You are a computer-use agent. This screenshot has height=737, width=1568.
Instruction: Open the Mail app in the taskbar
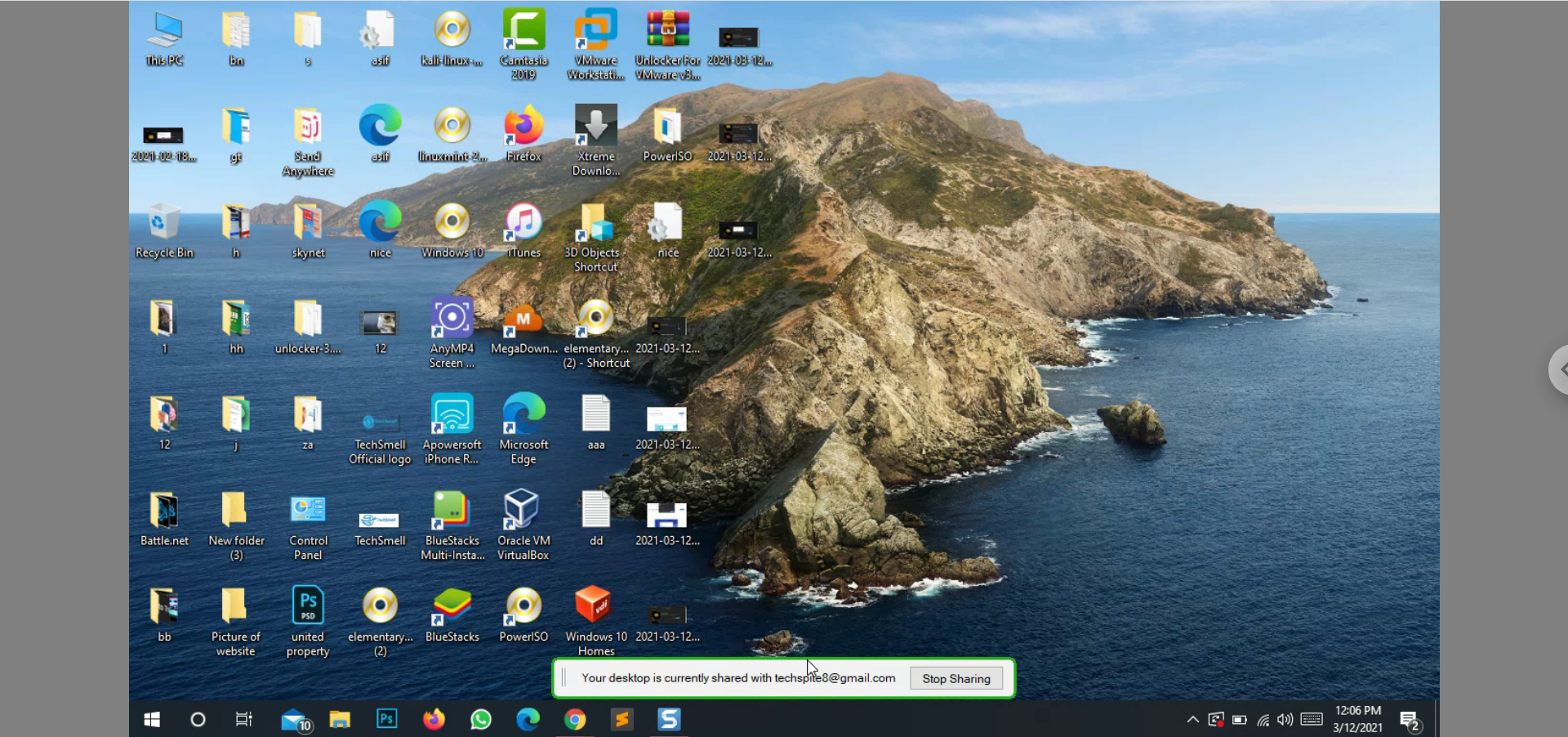(294, 719)
